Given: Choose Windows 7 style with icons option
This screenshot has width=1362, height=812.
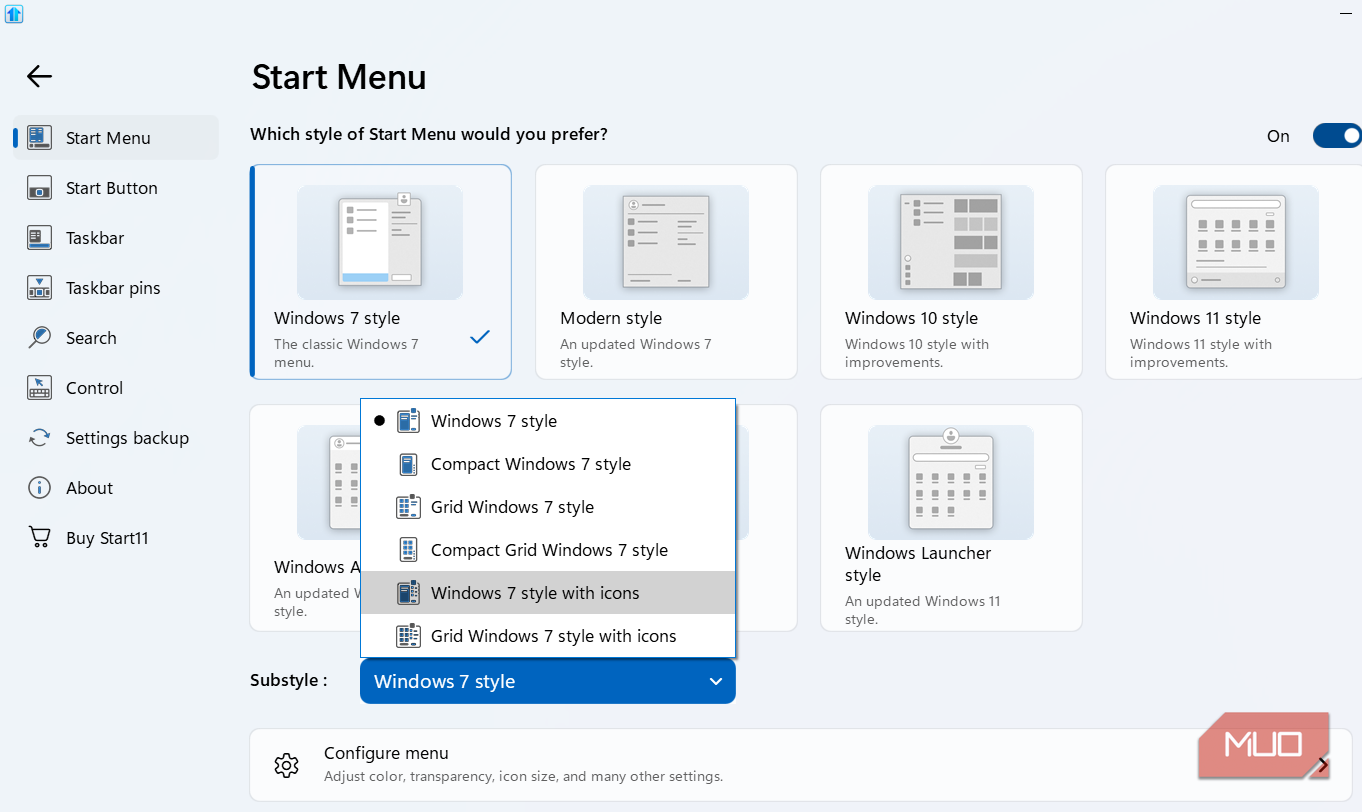Looking at the screenshot, I should 548,593.
